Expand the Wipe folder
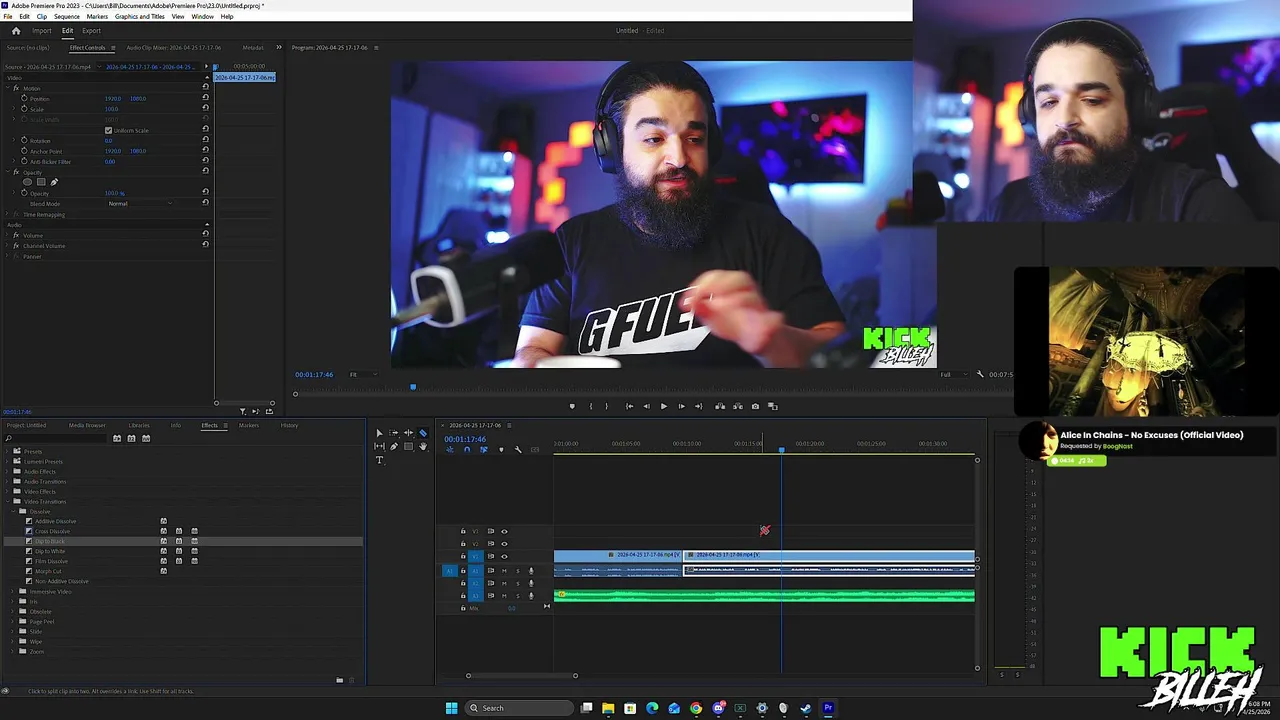Viewport: 1280px width, 720px height. 12,641
